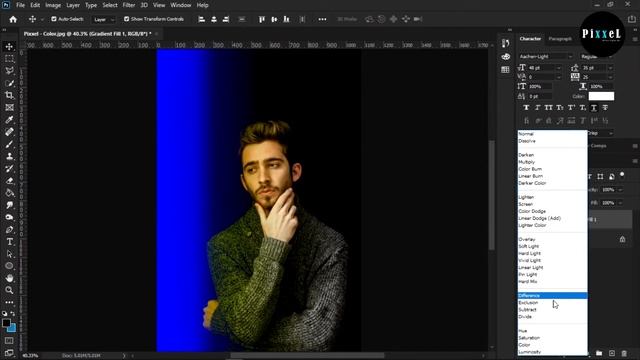Select the Move tool
The image size is (640, 360).
click(x=9, y=47)
